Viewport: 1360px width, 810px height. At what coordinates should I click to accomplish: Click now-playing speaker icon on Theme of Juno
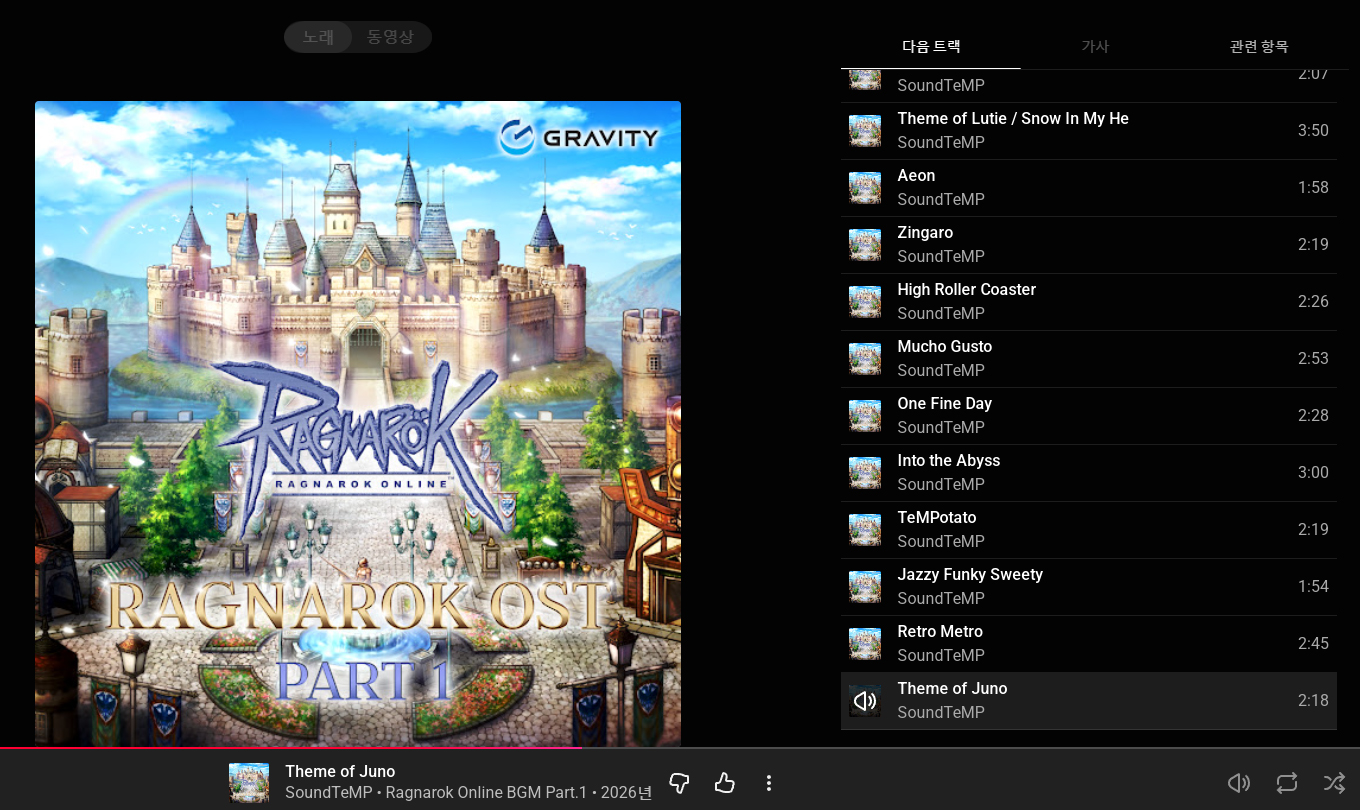tap(865, 701)
